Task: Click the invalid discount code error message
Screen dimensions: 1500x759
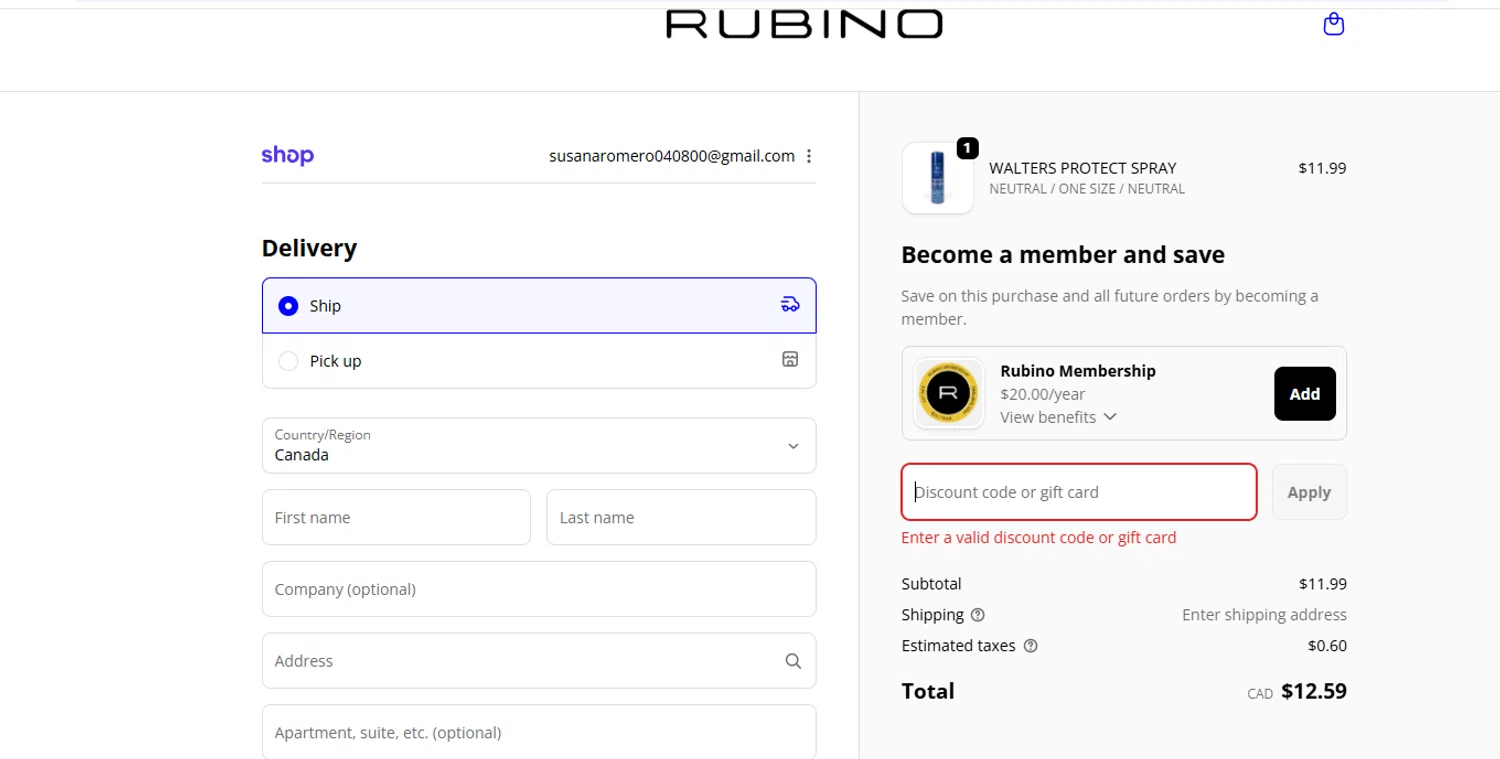Action: [x=1039, y=538]
